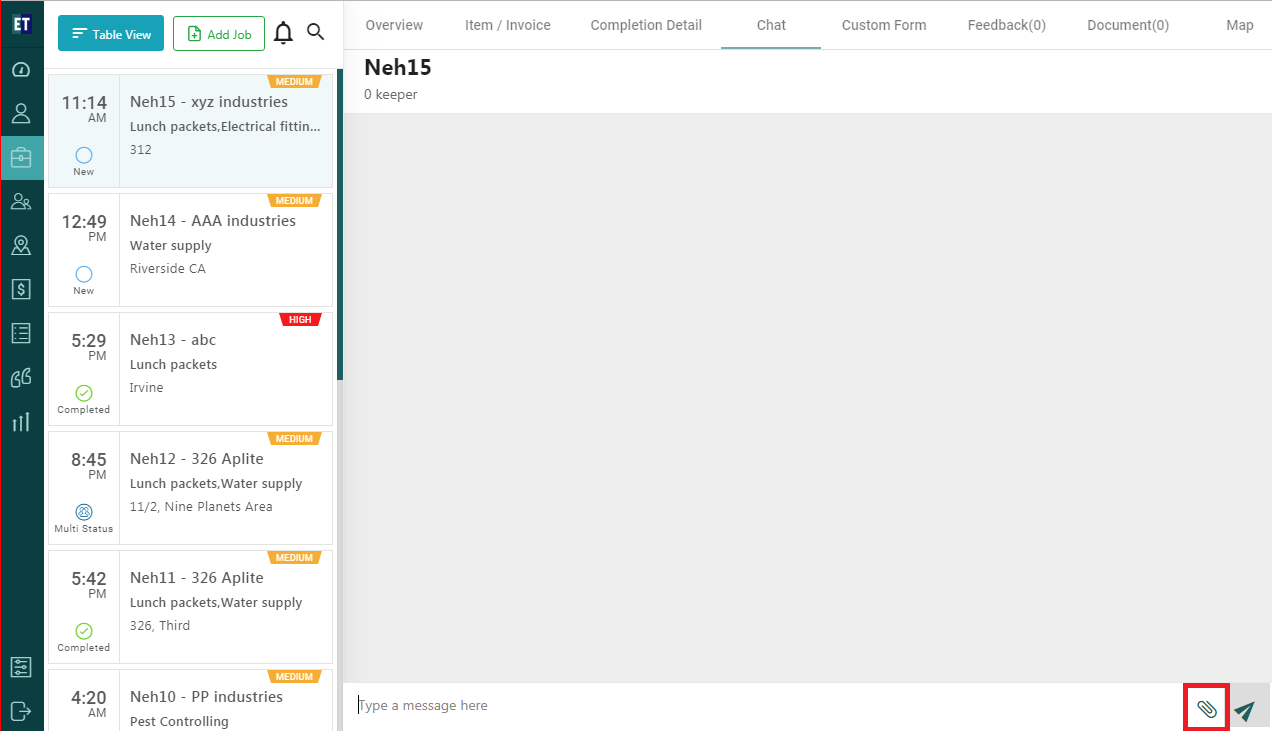
Task: Click 'Riverside CA' address text
Action: pos(168,269)
